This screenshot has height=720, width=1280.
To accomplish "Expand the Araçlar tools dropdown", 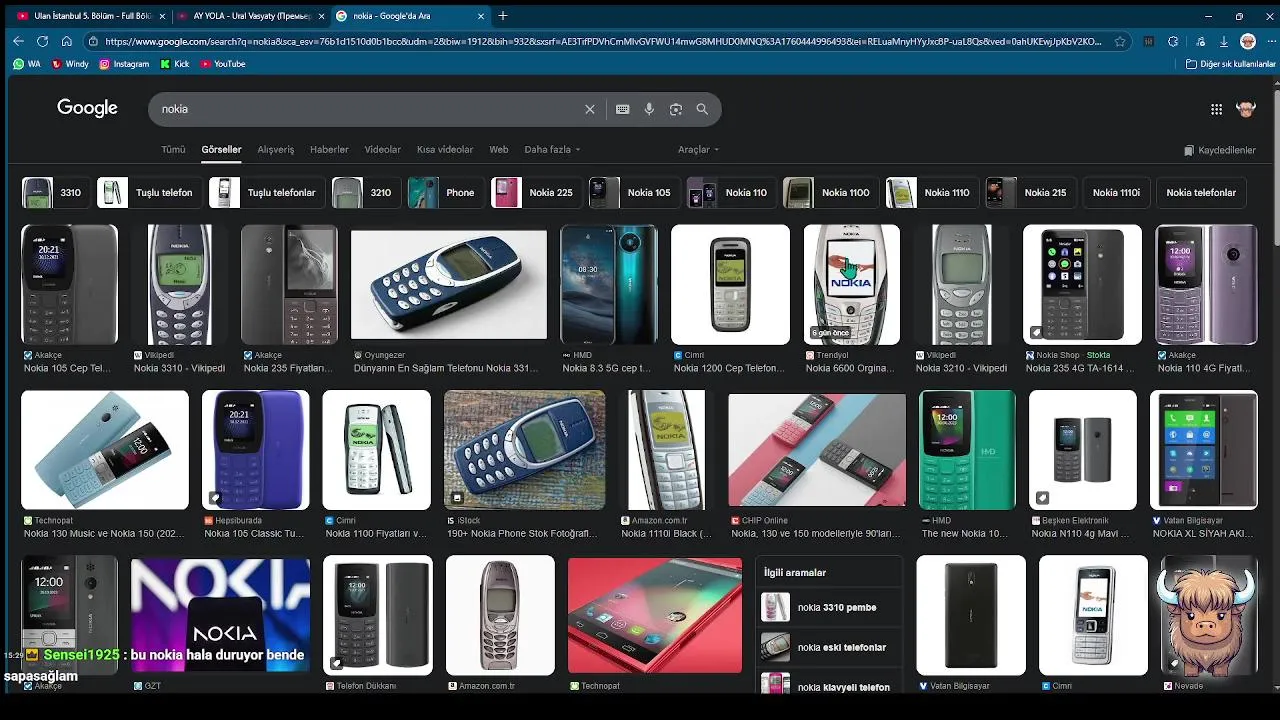I will 698,150.
